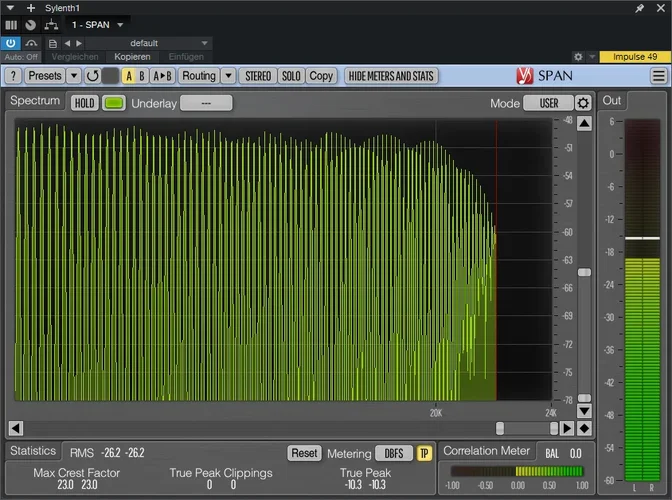Pin the Sylenth1 plugin window
This screenshot has width=672, height=500.
pyautogui.click(x=639, y=8)
